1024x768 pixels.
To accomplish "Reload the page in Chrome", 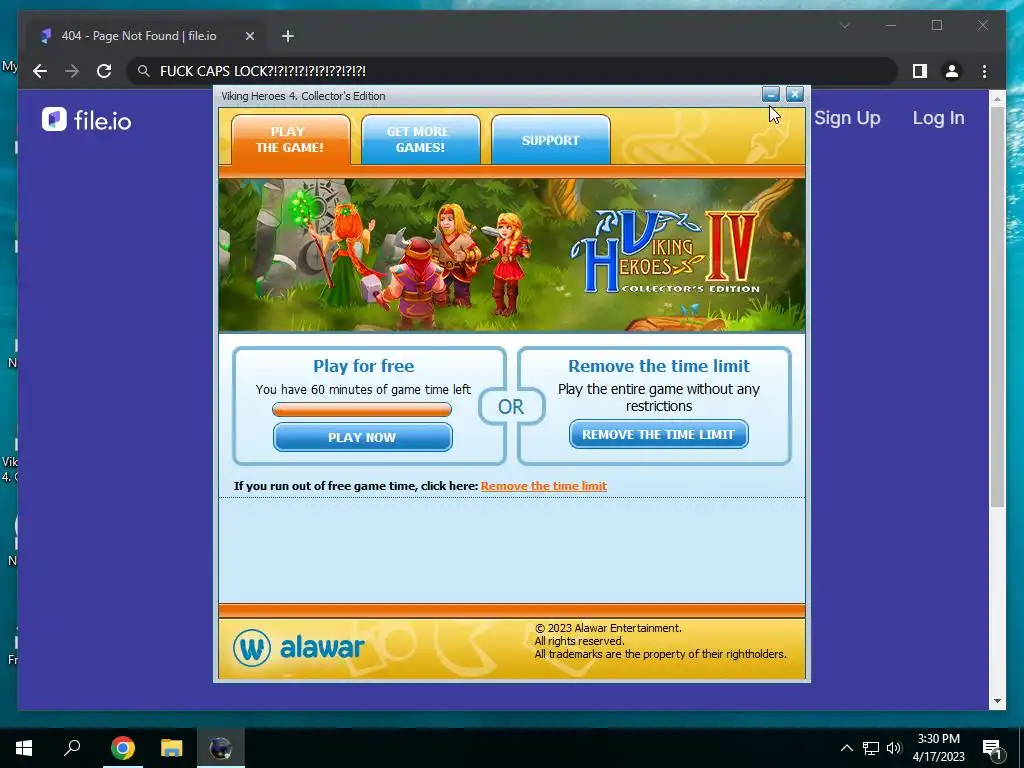I will tap(104, 71).
